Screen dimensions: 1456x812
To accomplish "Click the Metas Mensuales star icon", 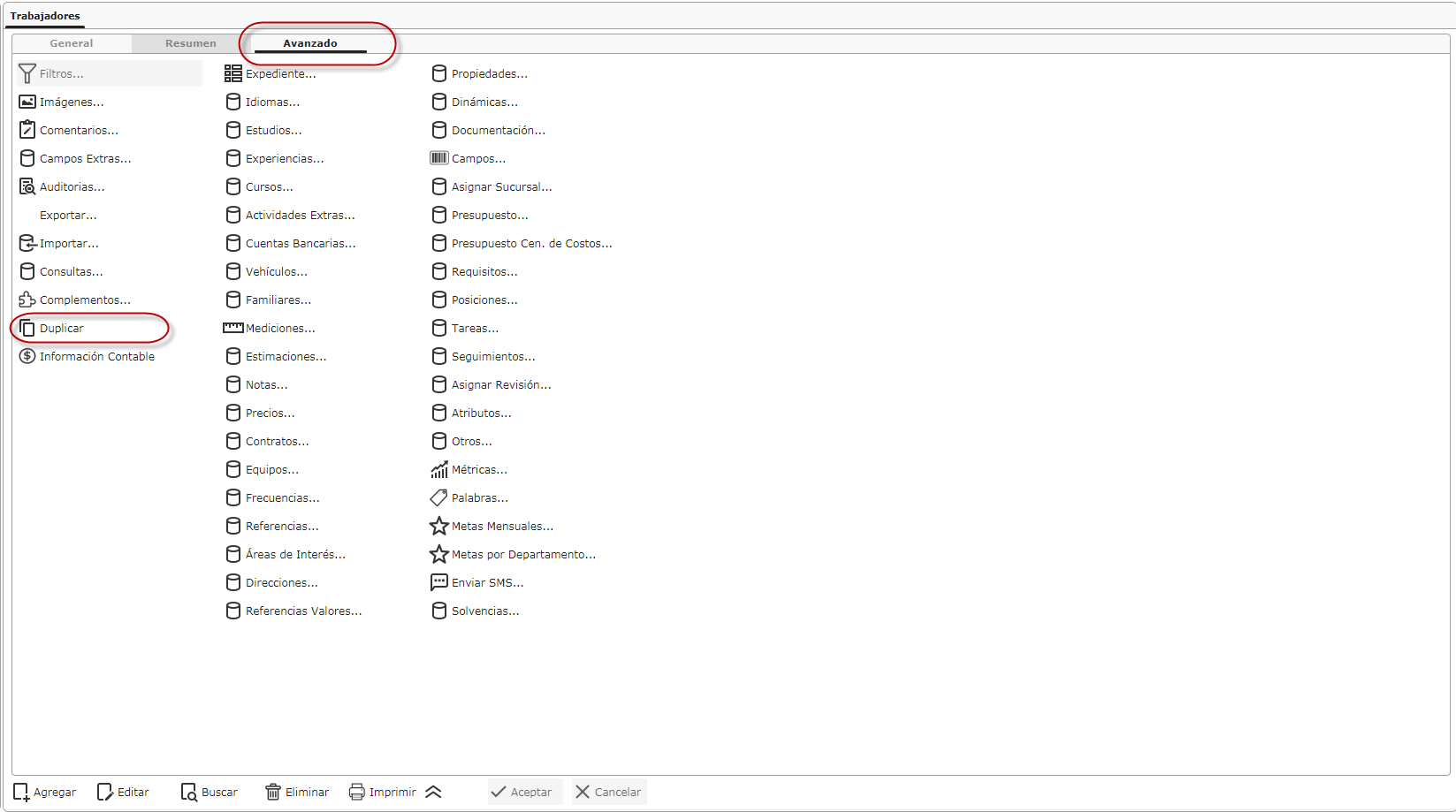I will (x=439, y=526).
